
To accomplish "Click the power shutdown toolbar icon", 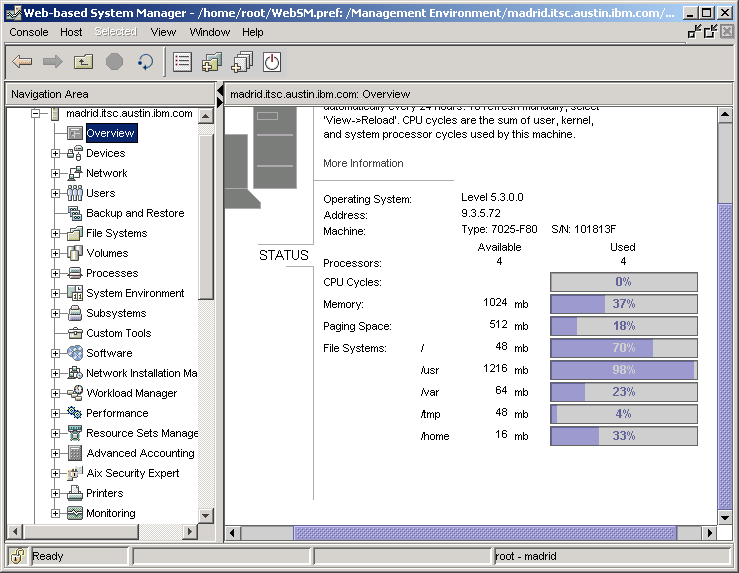I will (x=272, y=62).
